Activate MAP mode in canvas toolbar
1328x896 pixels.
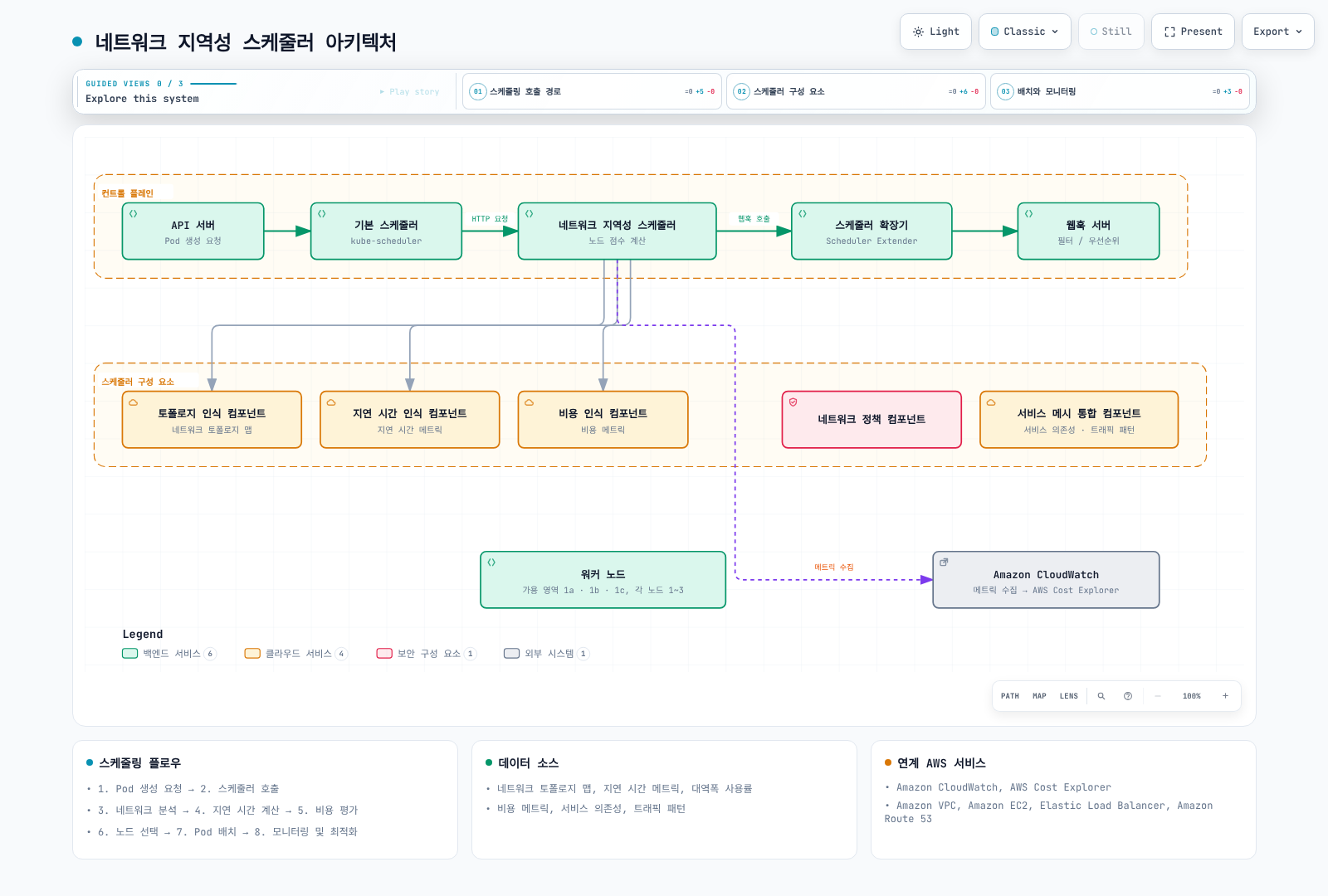[x=1039, y=696]
